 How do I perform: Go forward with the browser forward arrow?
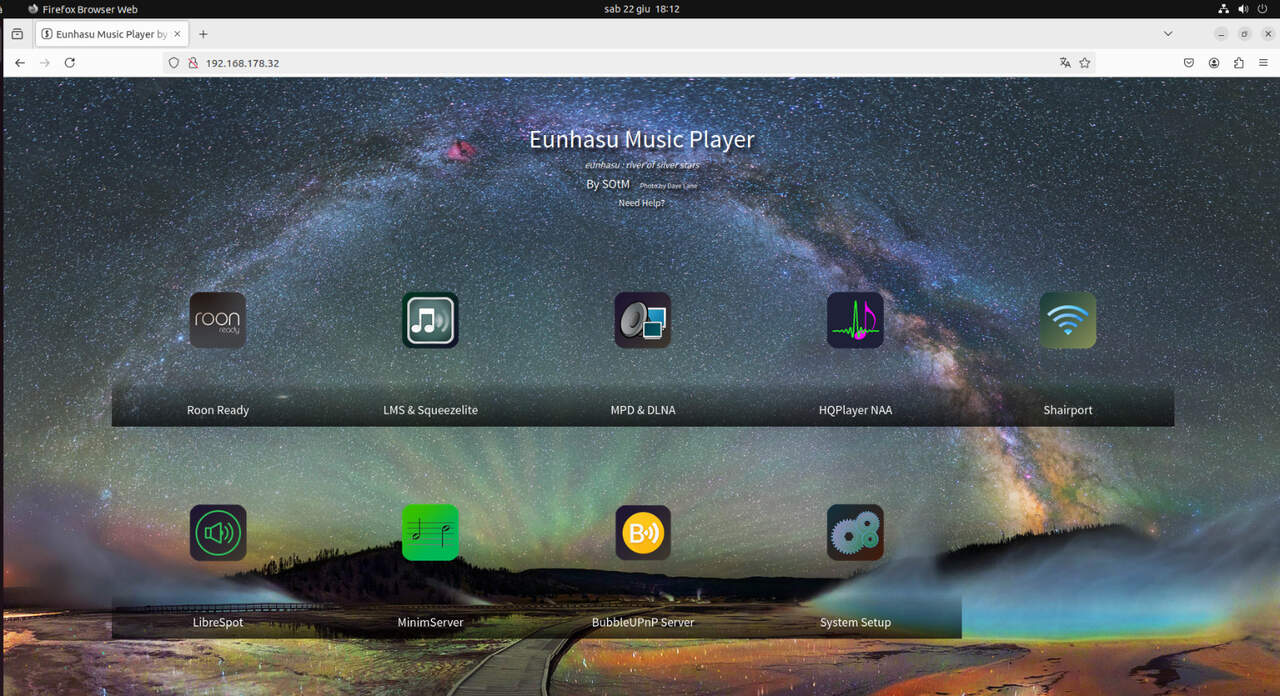point(44,62)
